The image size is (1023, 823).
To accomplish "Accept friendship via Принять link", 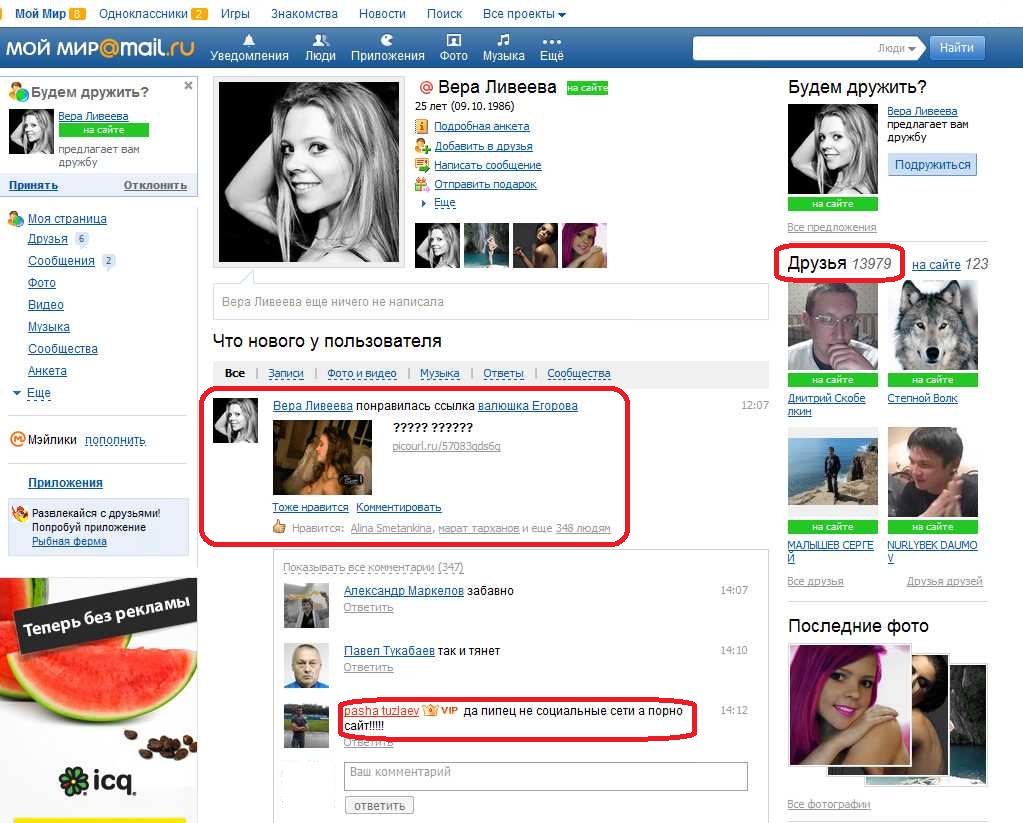I will pos(33,185).
